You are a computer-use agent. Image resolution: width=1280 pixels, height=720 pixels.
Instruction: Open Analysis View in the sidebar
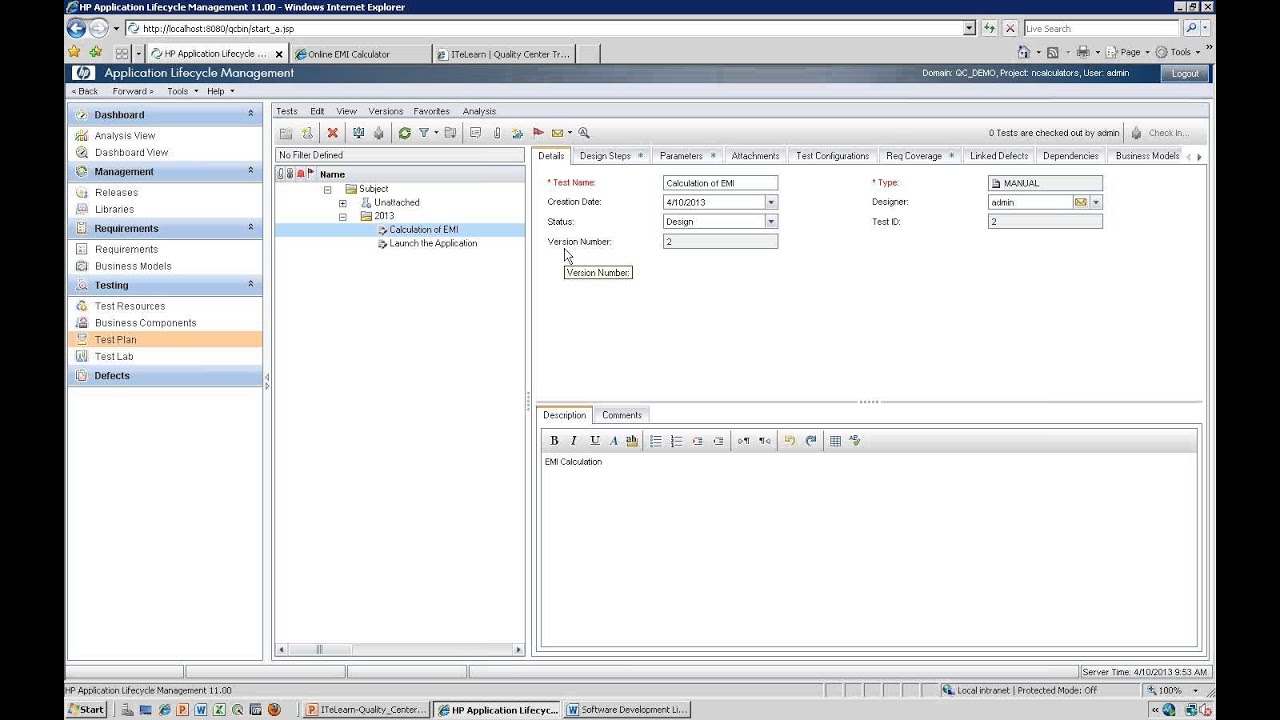[125, 135]
